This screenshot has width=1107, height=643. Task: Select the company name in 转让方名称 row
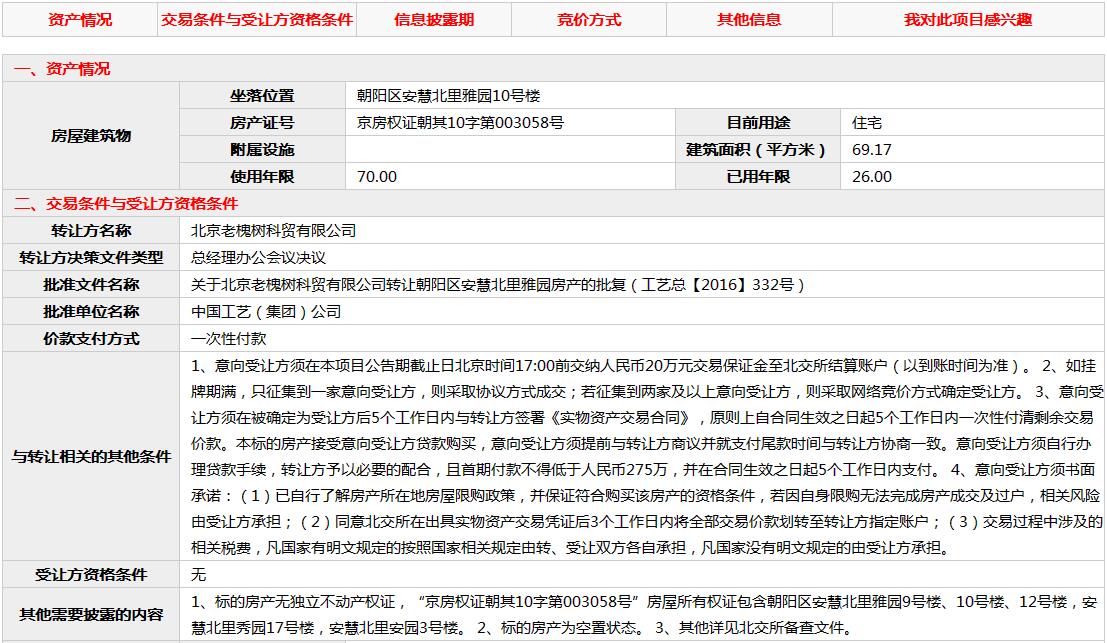(273, 231)
